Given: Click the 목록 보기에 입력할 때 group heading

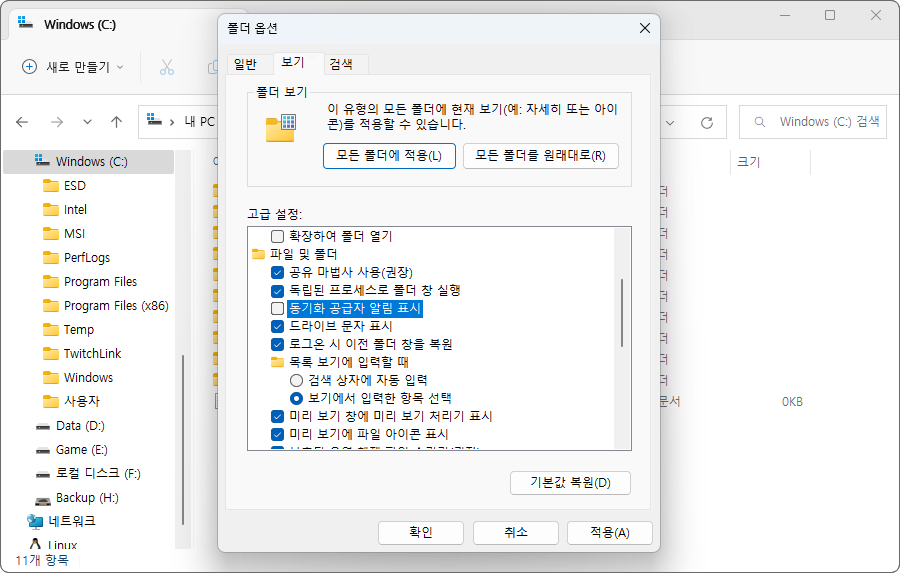Looking at the screenshot, I should 348,362.
